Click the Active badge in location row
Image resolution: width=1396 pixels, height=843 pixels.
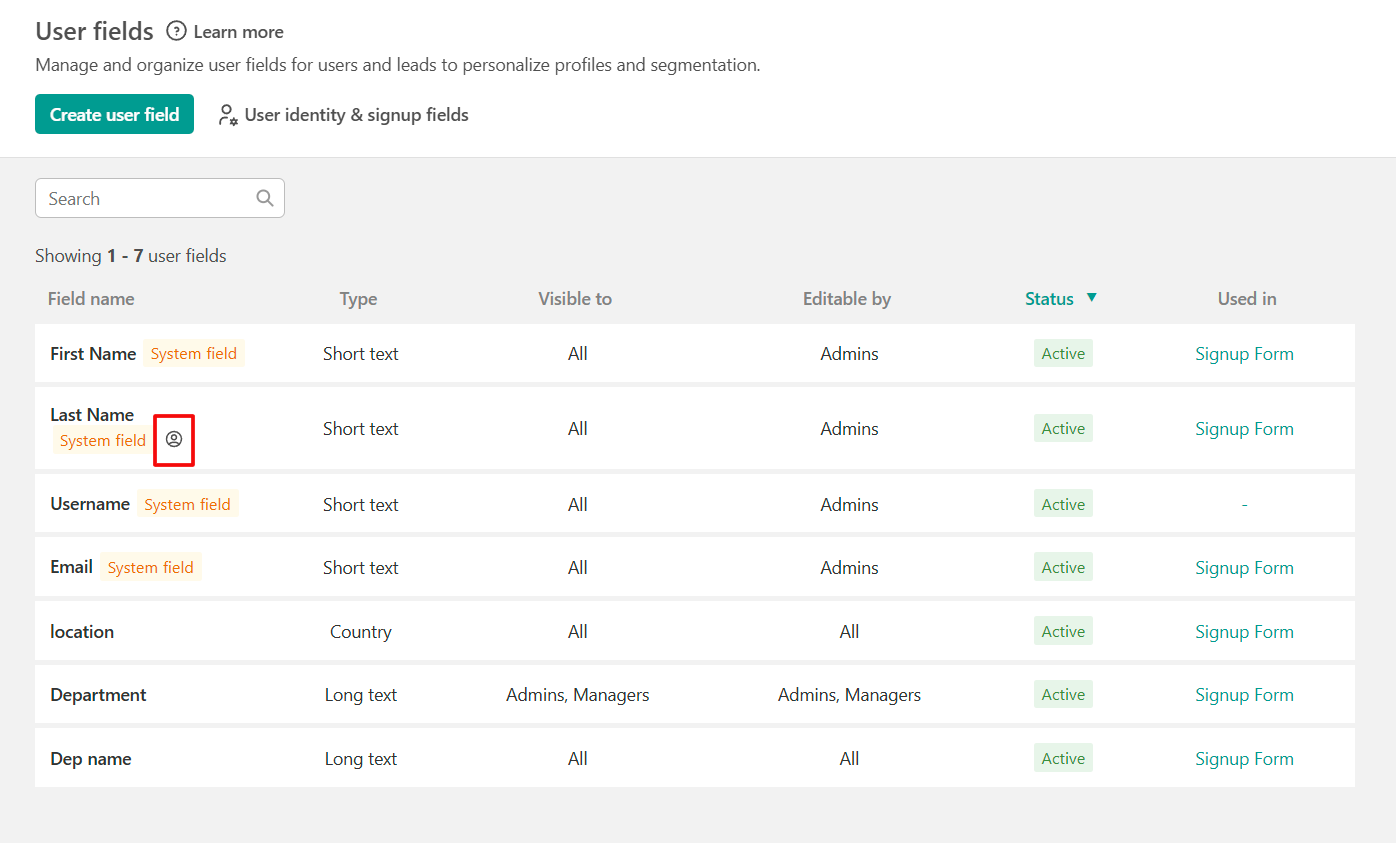tap(1063, 632)
